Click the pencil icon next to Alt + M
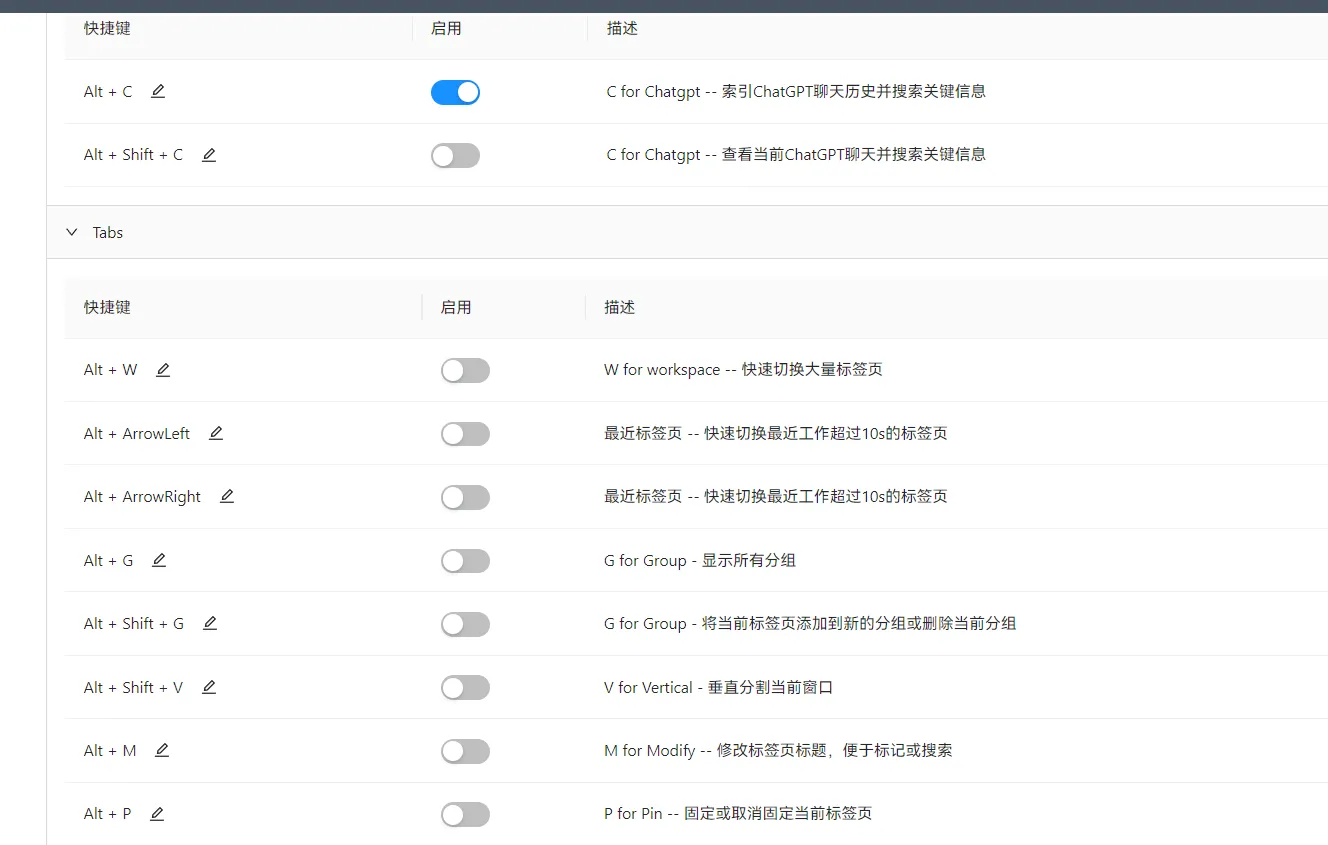The image size is (1328, 845). (162, 750)
